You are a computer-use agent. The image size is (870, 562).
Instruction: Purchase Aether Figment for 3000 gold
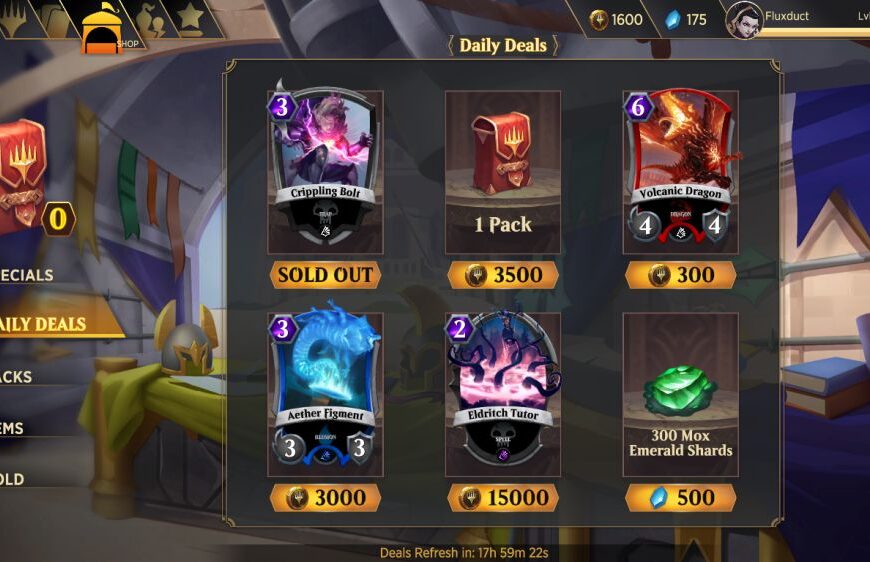[326, 498]
